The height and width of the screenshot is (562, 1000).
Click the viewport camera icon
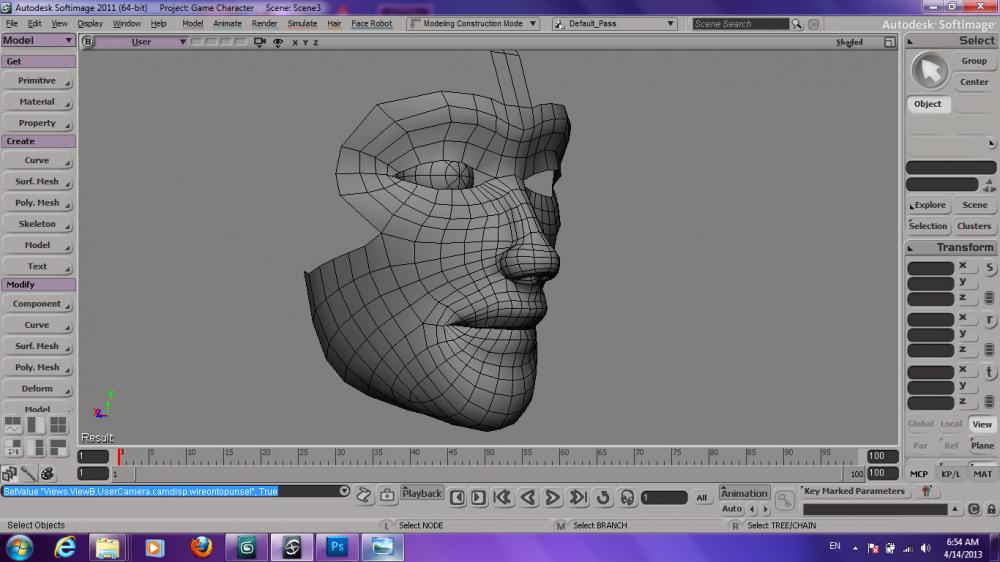[260, 42]
